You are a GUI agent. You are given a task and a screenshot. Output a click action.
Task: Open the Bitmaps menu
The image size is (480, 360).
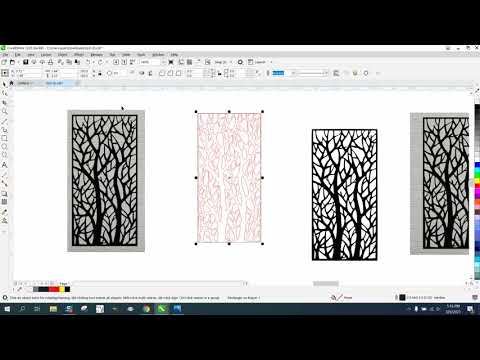97,54
